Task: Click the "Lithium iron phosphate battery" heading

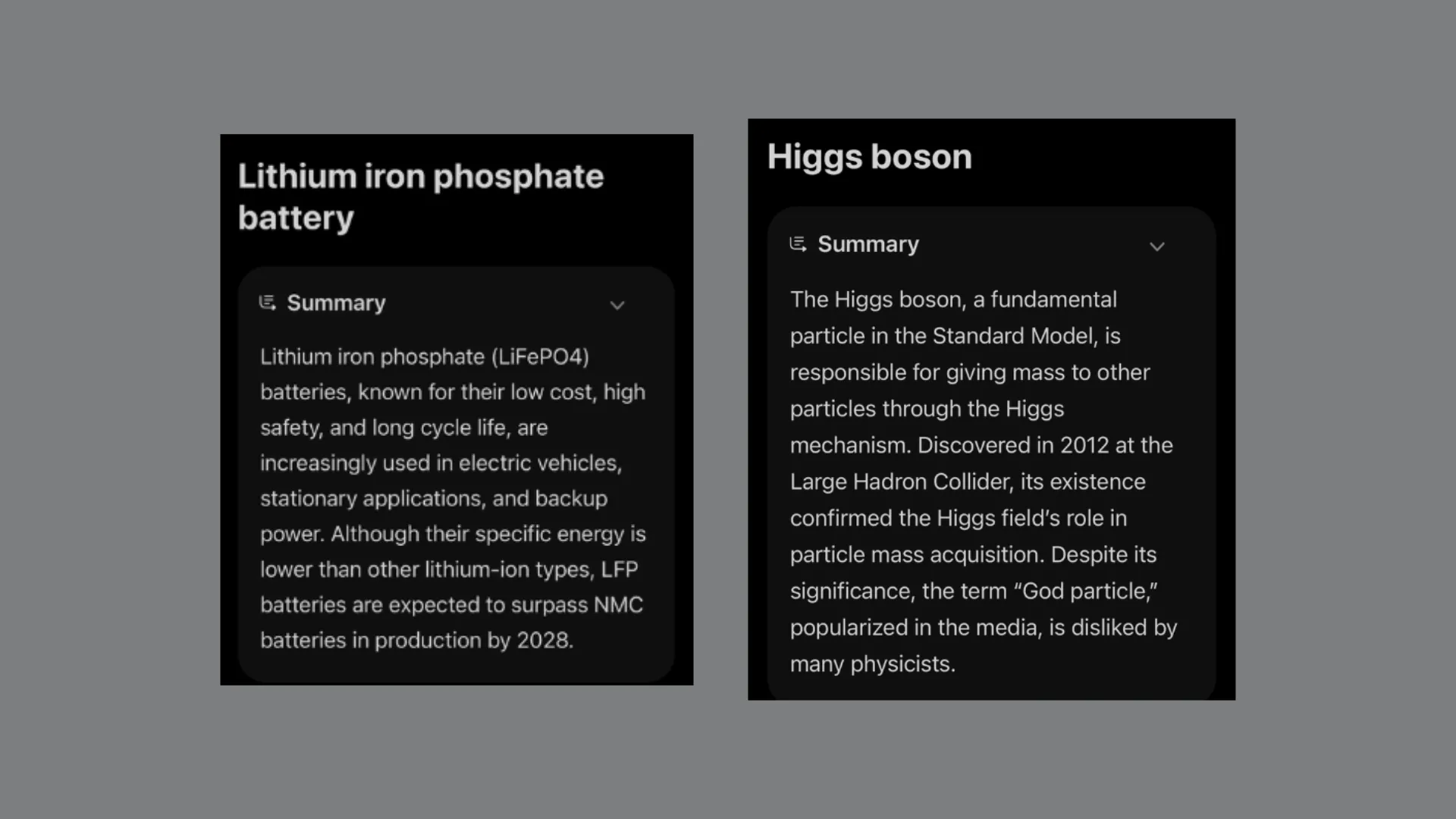Action: [x=420, y=196]
